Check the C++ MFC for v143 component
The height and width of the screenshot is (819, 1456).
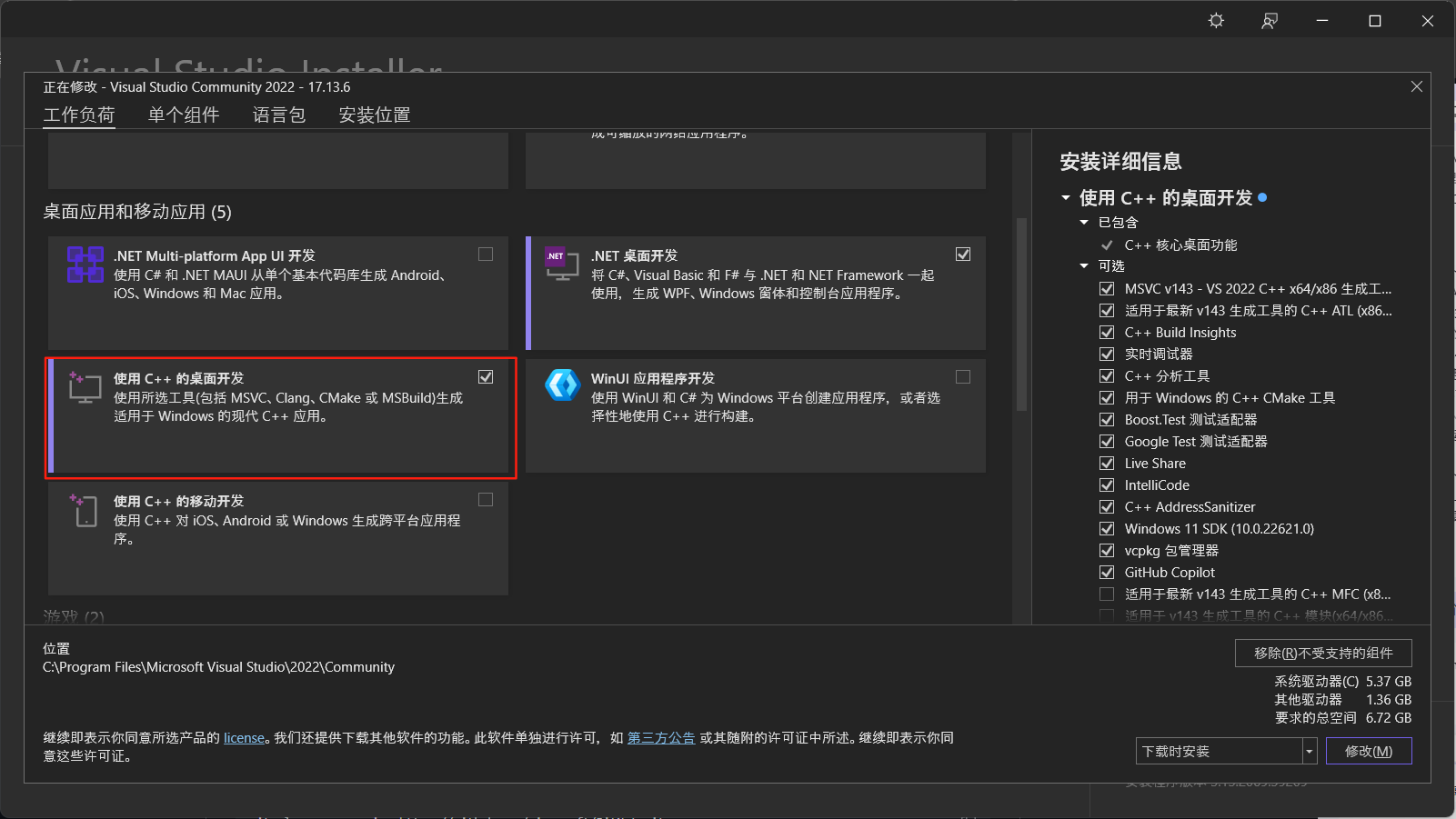[x=1107, y=594]
